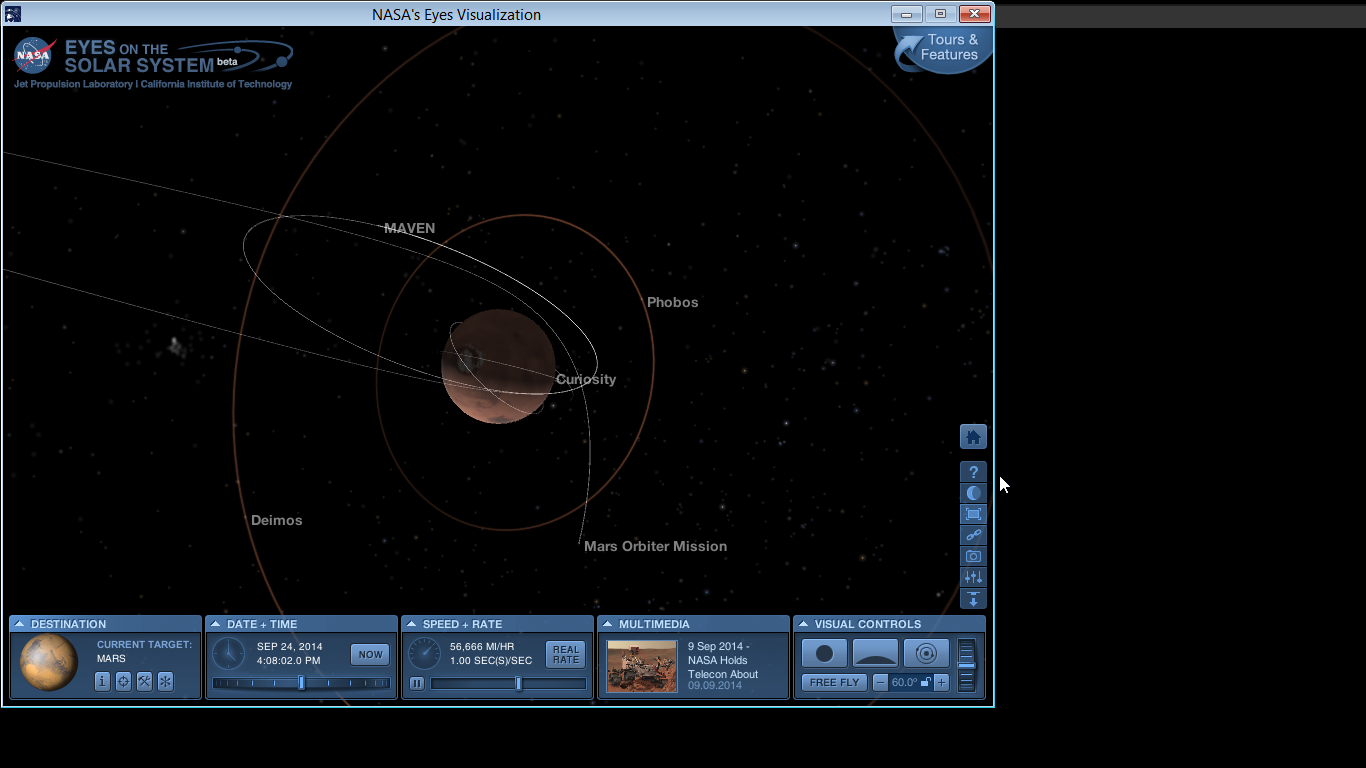The width and height of the screenshot is (1366, 768).
Task: Click the SEP 24, 2014 date text
Action: [290, 647]
